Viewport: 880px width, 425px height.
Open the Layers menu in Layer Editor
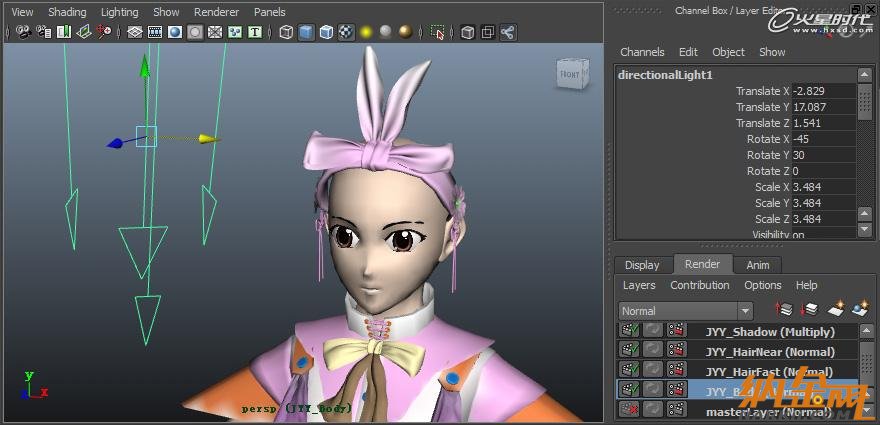pyautogui.click(x=639, y=285)
